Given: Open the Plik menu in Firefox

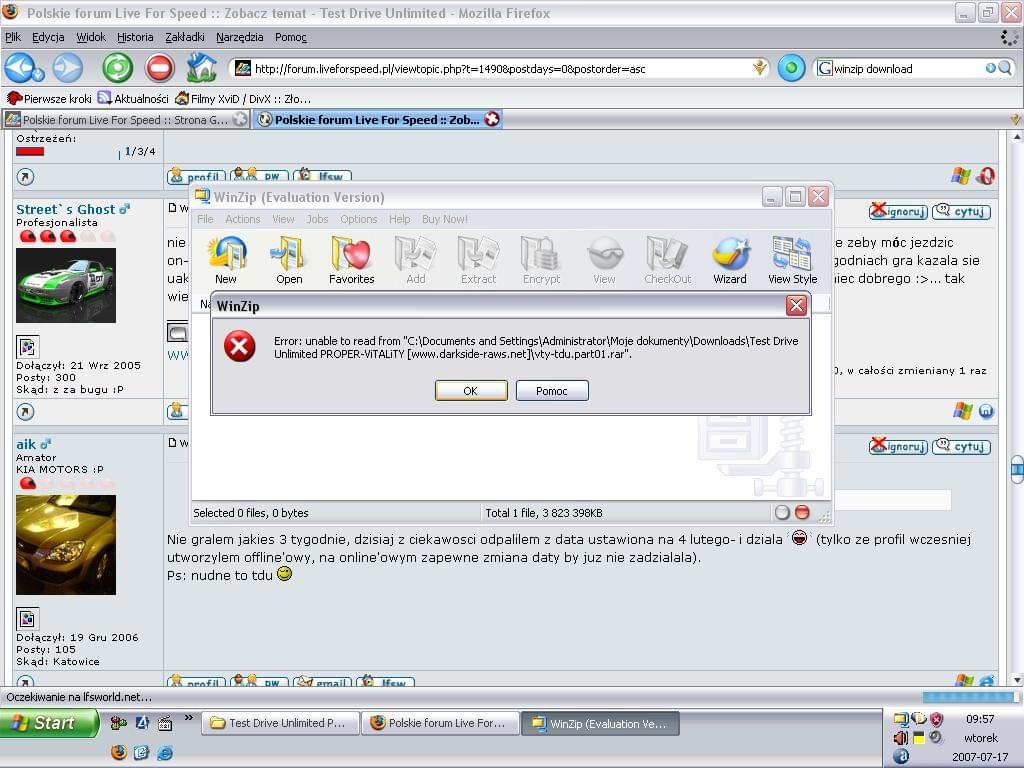Looking at the screenshot, I should 13,37.
